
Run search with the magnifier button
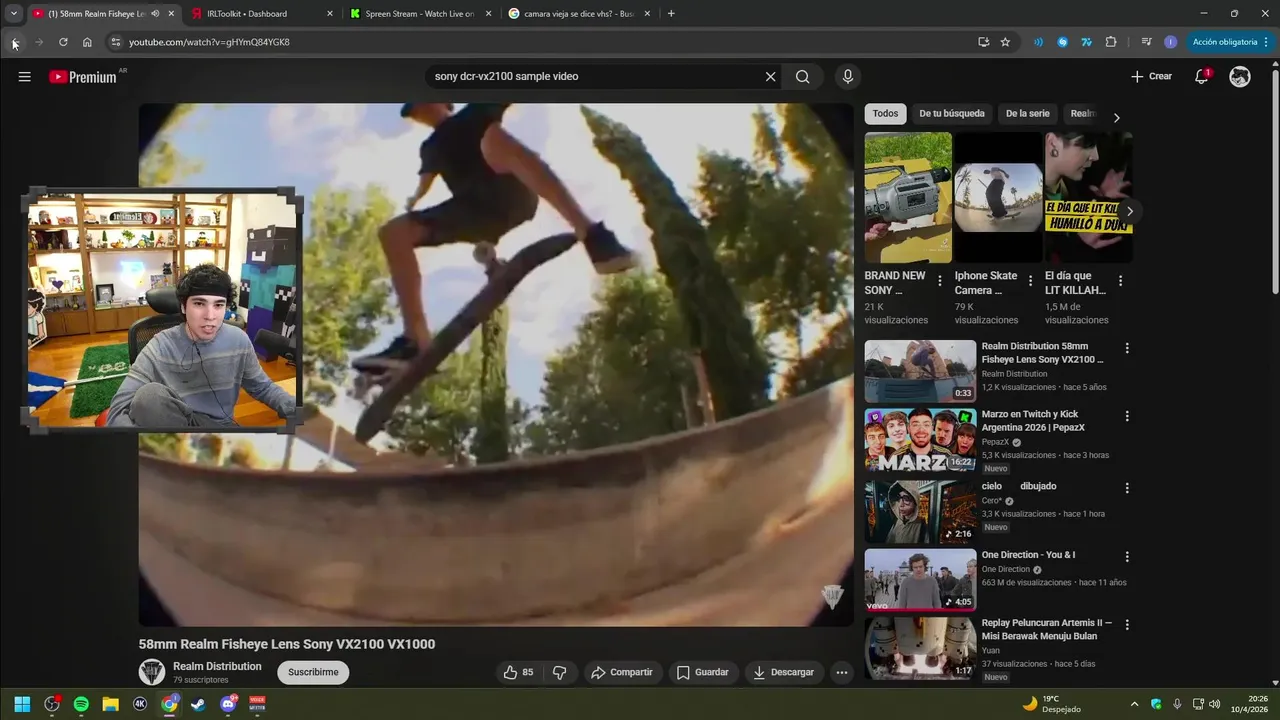point(803,77)
